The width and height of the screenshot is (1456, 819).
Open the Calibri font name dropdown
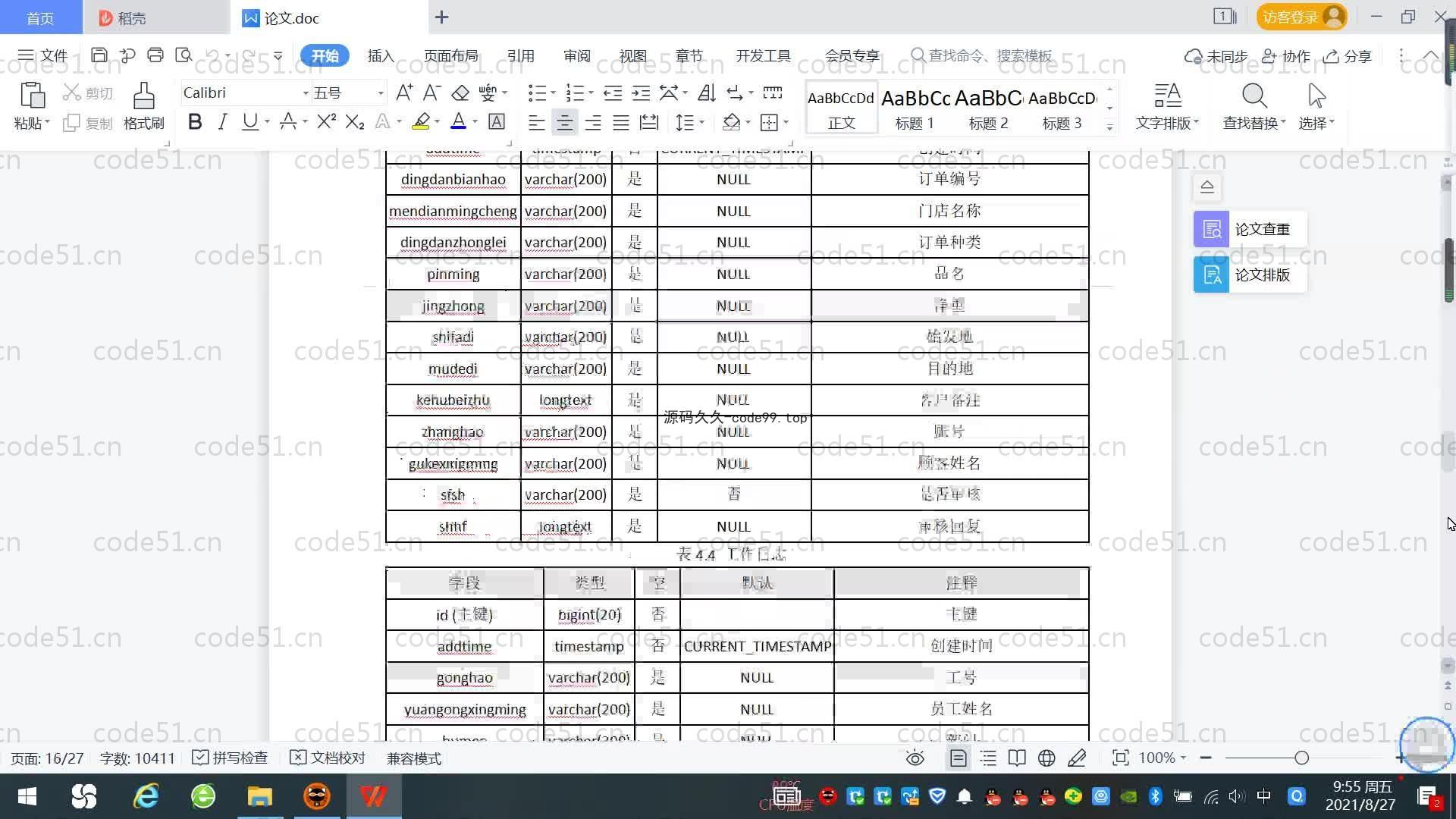306,93
